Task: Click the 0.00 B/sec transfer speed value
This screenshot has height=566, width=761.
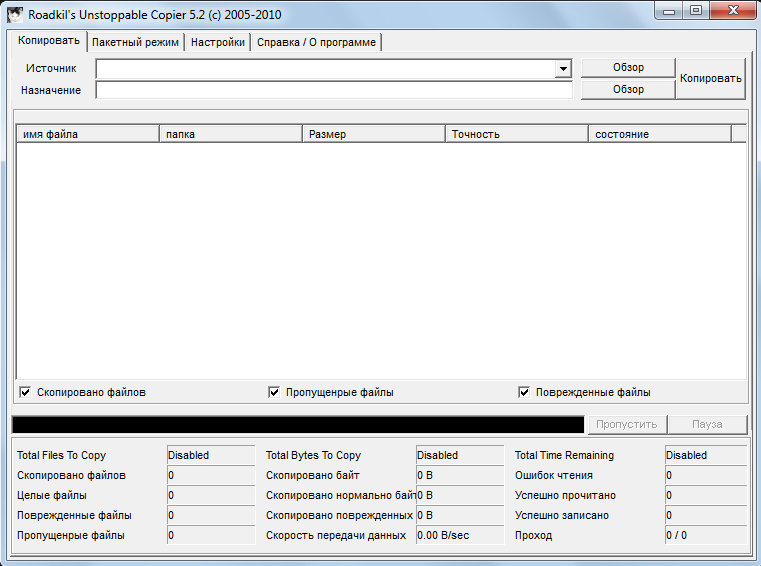Action: click(x=460, y=535)
